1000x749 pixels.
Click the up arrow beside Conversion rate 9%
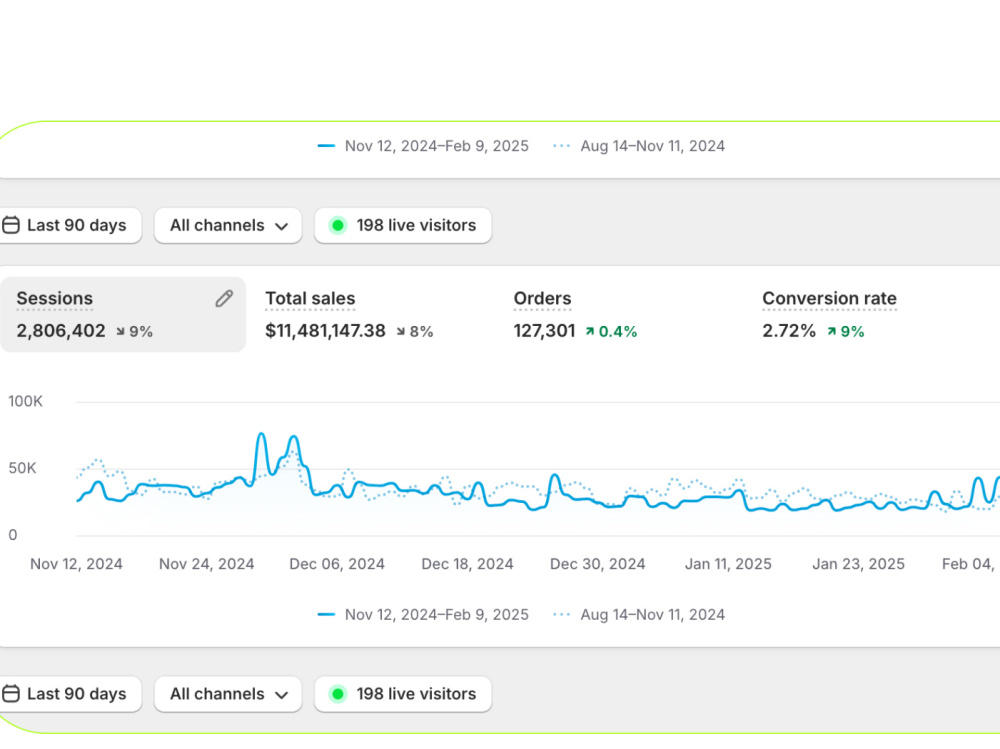(x=832, y=331)
